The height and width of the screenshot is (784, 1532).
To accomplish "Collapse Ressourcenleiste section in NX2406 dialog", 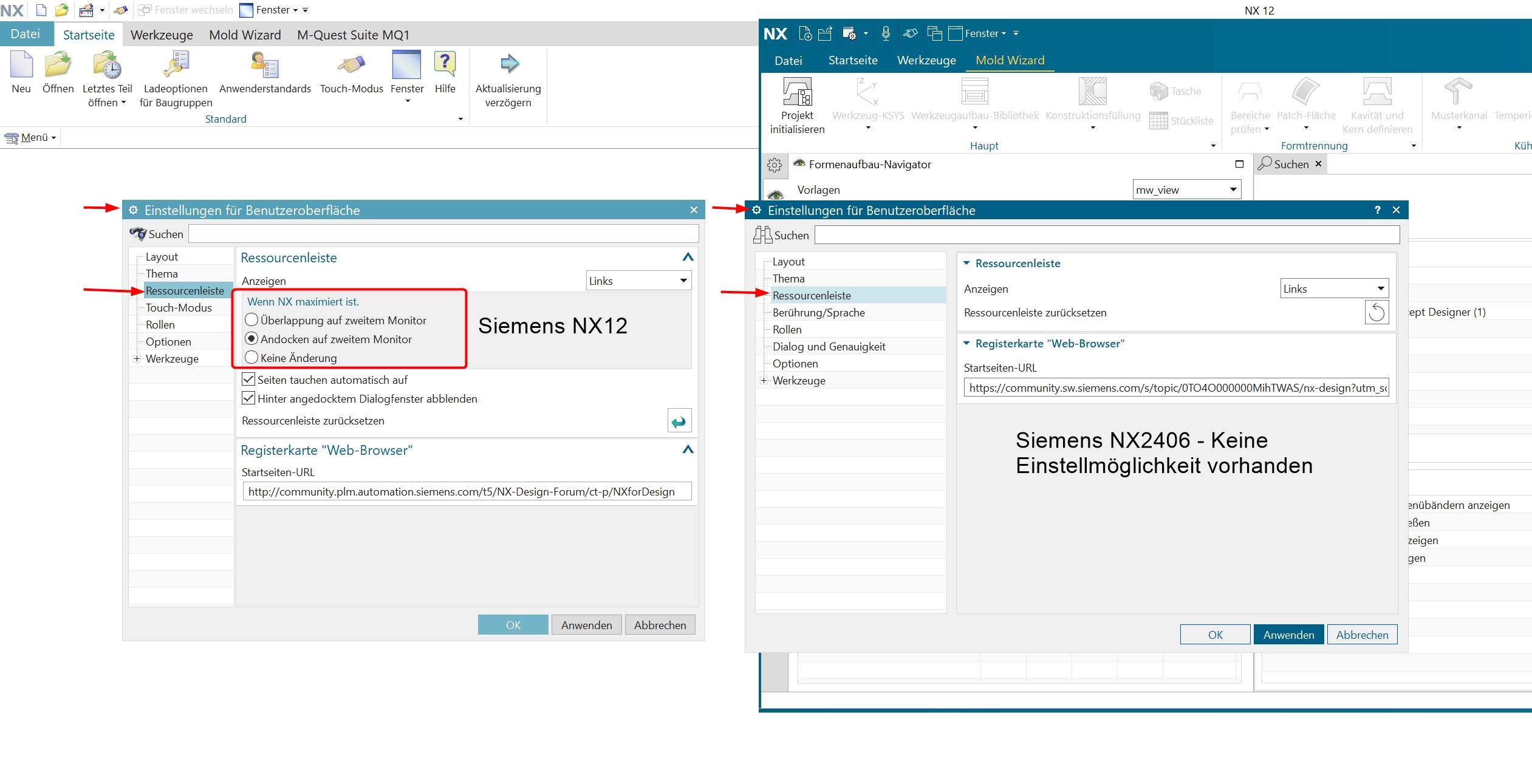I will [x=966, y=263].
